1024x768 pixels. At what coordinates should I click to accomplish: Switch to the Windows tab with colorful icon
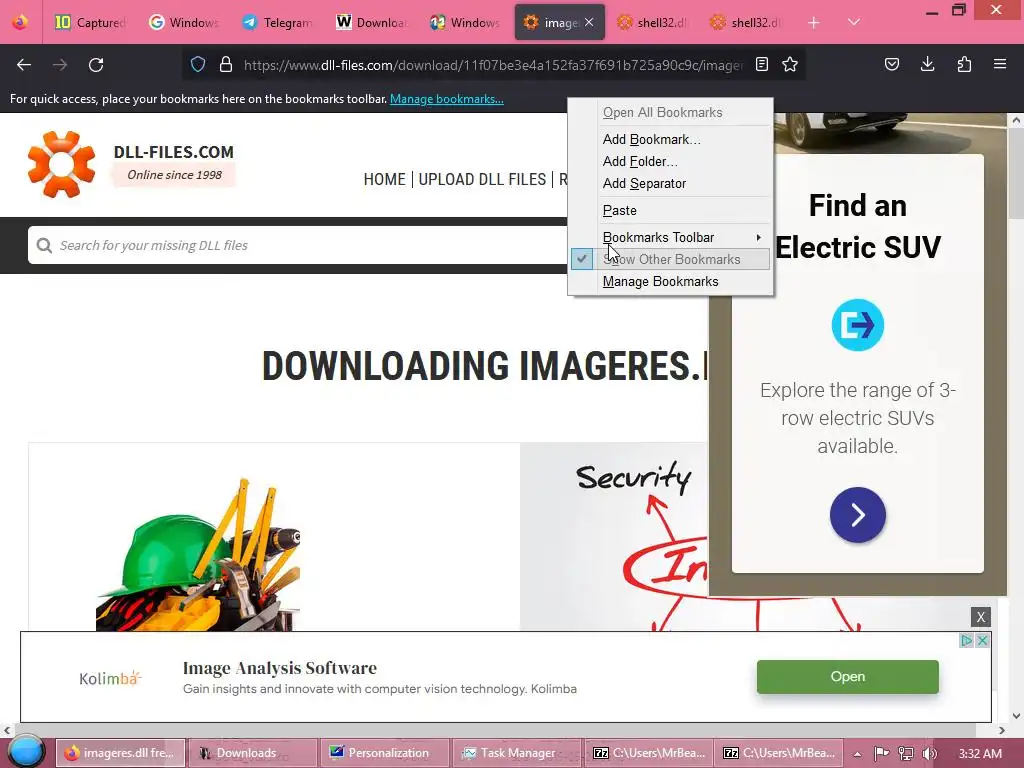(x=465, y=22)
